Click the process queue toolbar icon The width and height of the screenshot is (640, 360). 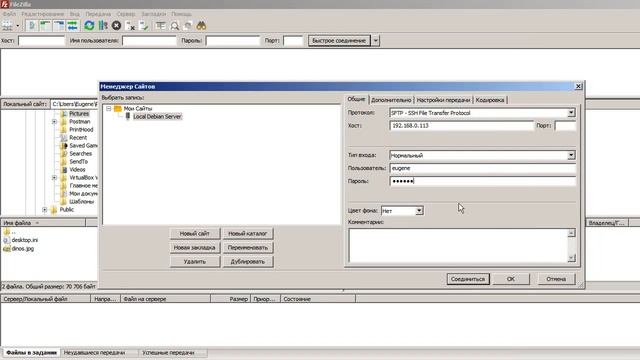[103, 26]
